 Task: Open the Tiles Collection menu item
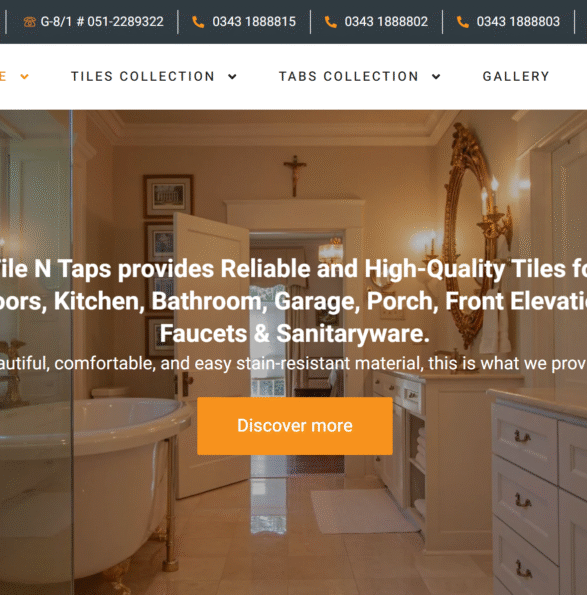click(143, 76)
